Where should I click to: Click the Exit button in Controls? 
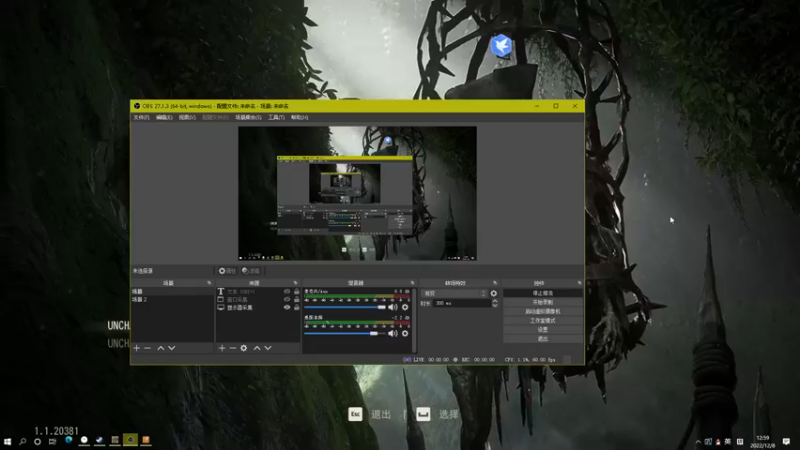pos(543,339)
